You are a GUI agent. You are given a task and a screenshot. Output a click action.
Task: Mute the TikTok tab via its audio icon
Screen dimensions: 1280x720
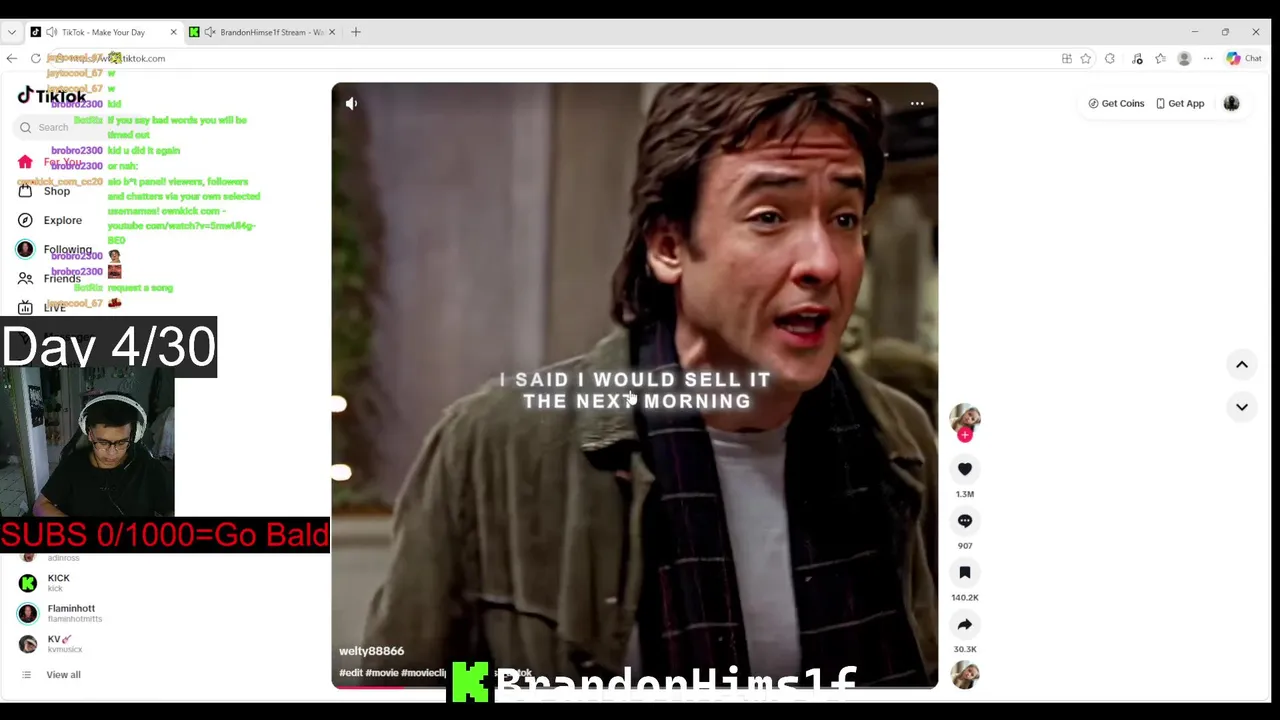tap(51, 32)
